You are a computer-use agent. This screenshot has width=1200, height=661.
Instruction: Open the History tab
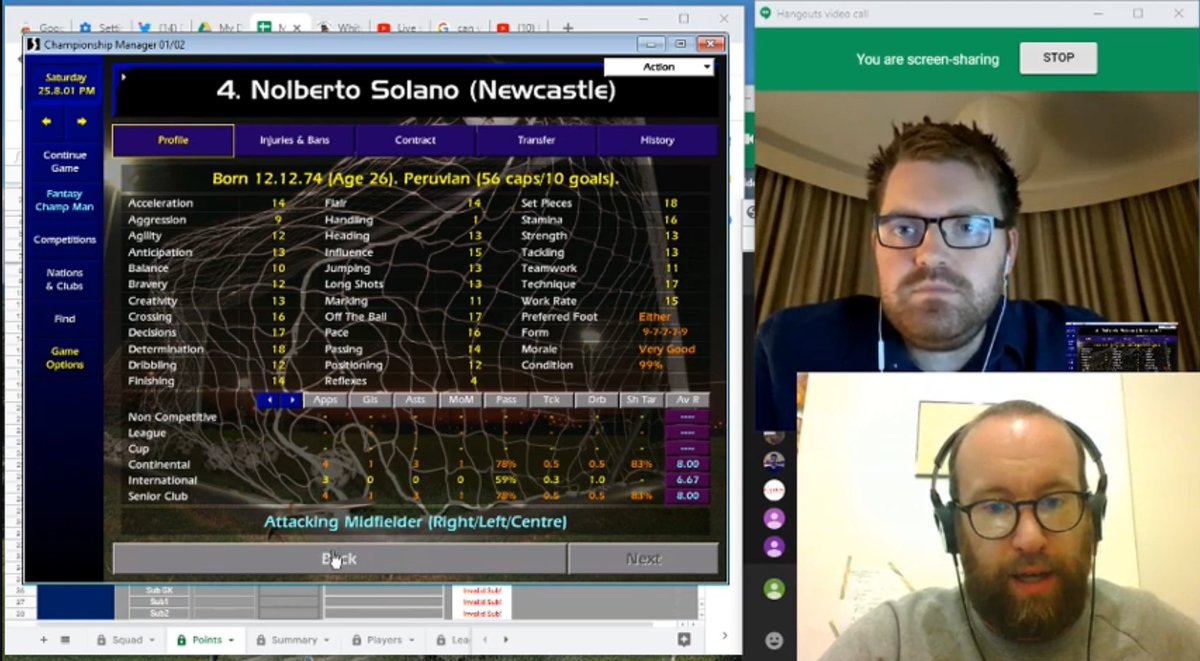click(x=657, y=140)
